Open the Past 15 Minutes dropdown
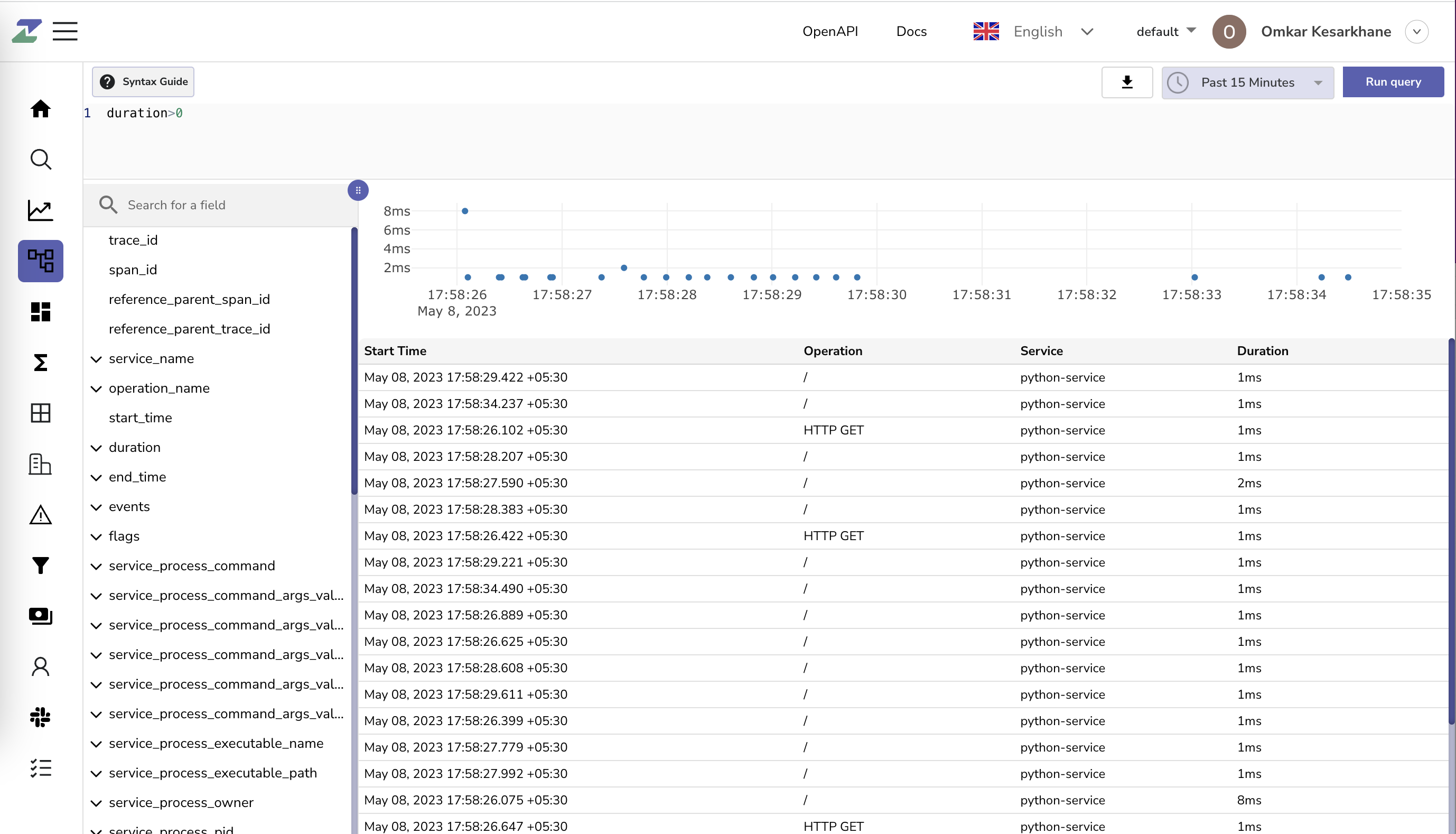 1248,82
